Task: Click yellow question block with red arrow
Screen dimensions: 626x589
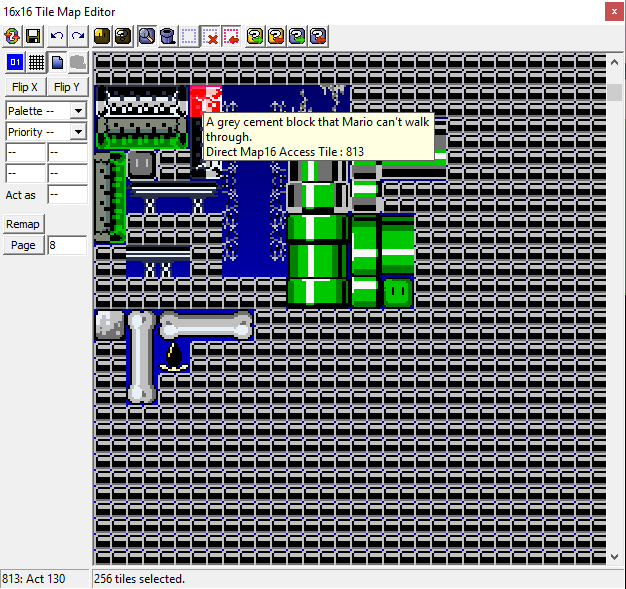Action: [x=276, y=36]
